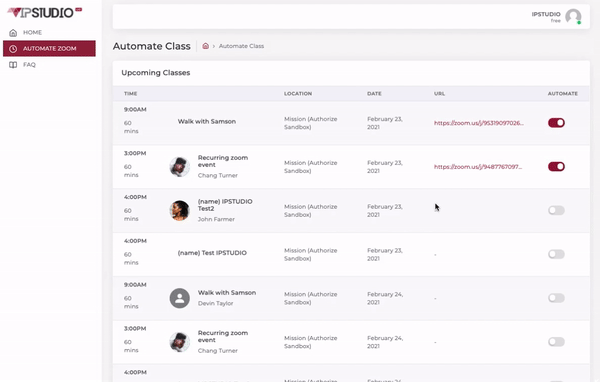Click the URL column header

439,93
